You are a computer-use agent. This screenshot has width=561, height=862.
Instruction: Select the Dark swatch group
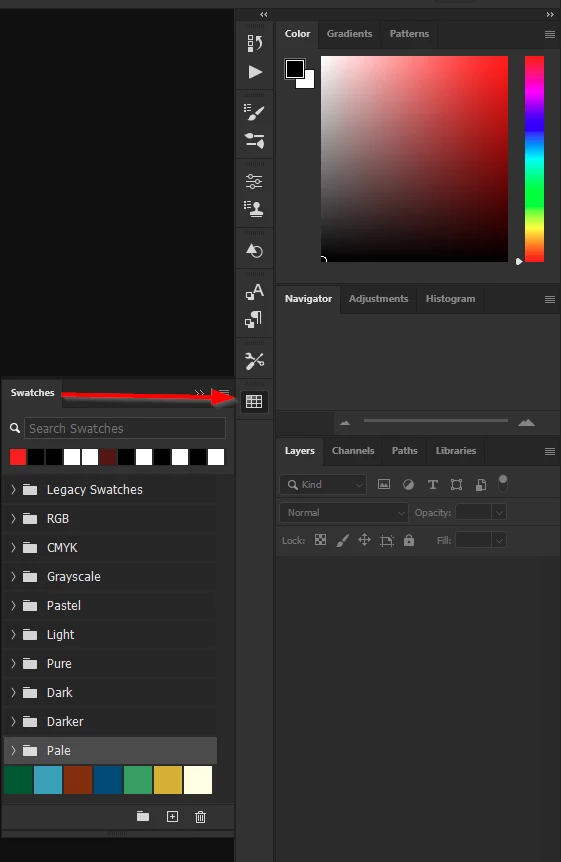tap(111, 693)
